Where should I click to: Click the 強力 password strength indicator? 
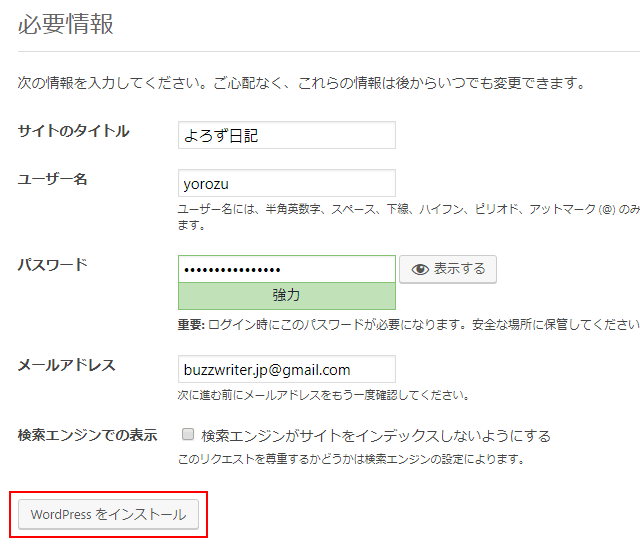pos(287,295)
